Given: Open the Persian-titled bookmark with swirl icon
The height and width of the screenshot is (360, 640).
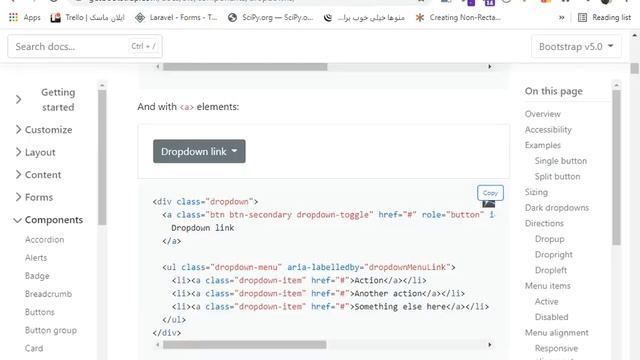Looking at the screenshot, I should click(364, 18).
